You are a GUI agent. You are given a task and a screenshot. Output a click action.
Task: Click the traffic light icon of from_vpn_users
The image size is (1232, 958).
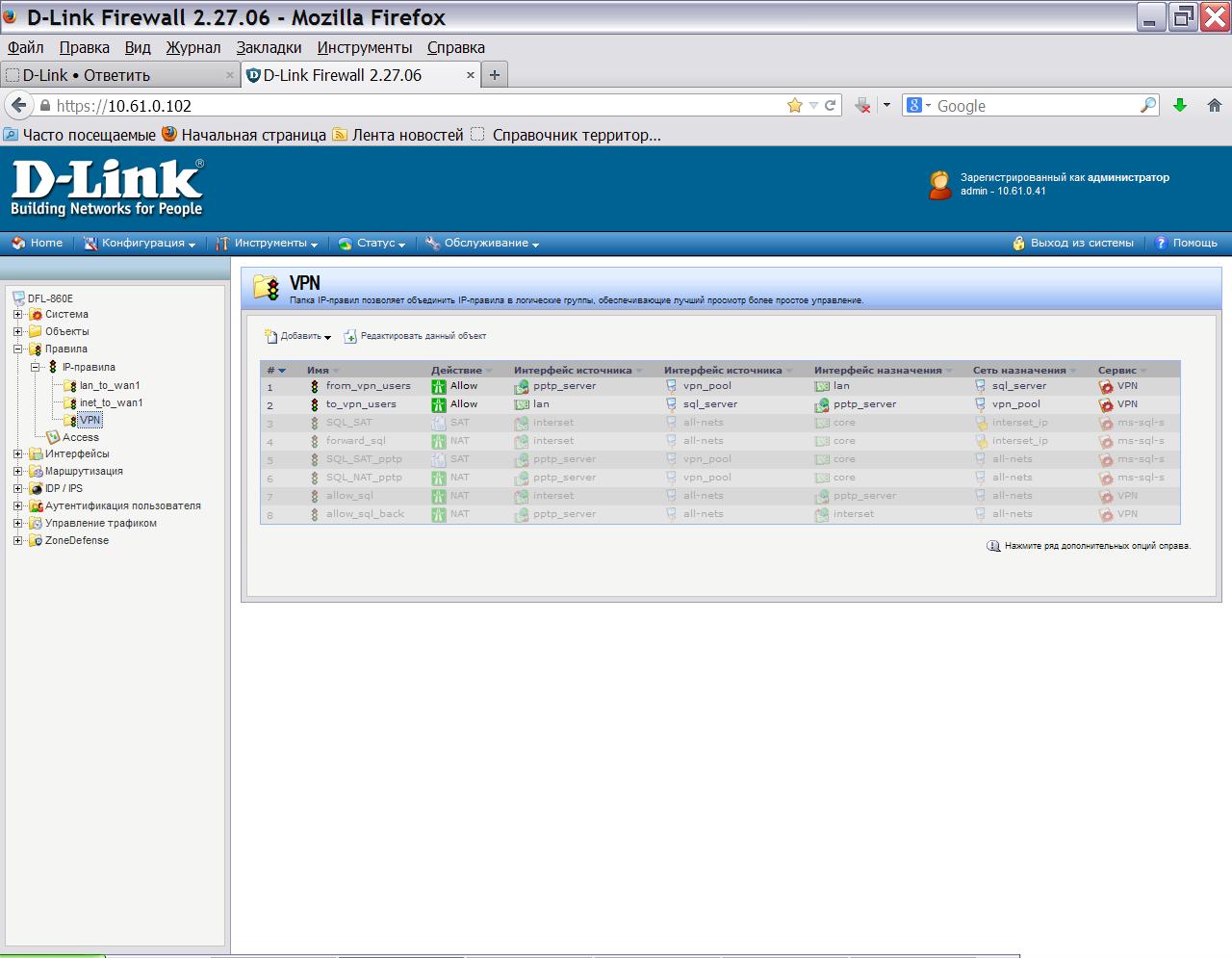(314, 387)
